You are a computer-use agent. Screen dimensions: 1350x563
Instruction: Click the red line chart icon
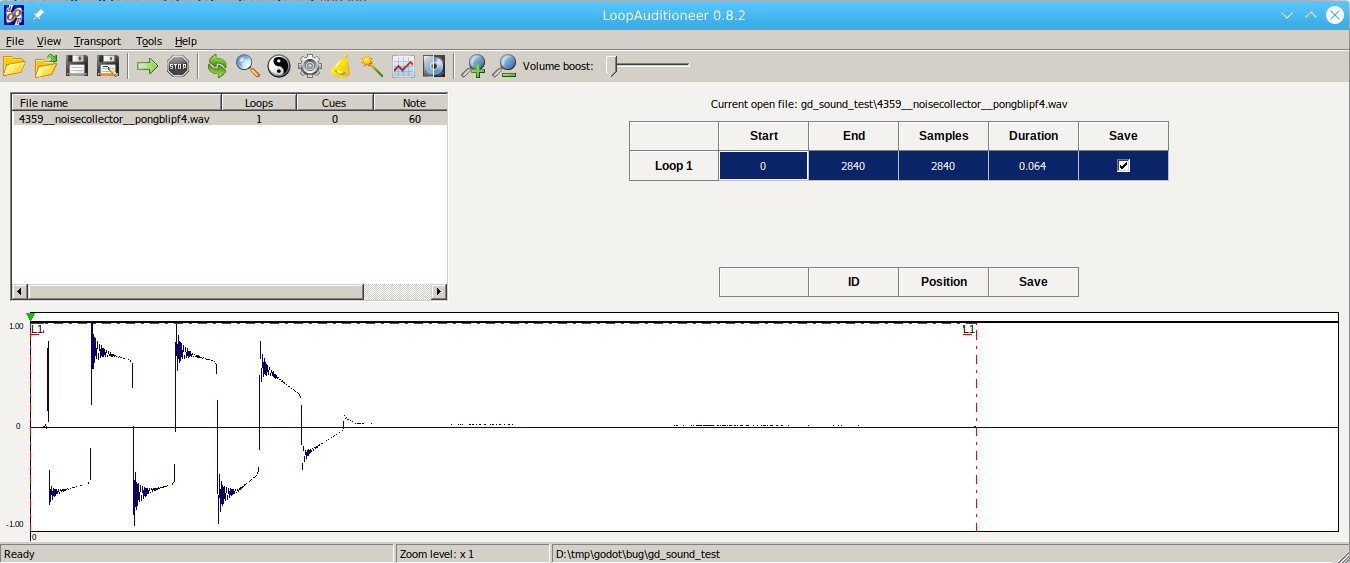[403, 67]
